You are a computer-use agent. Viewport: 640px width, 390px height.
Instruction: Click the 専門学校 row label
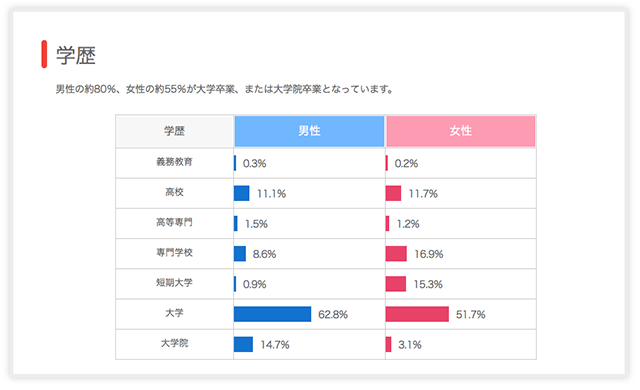click(x=174, y=253)
